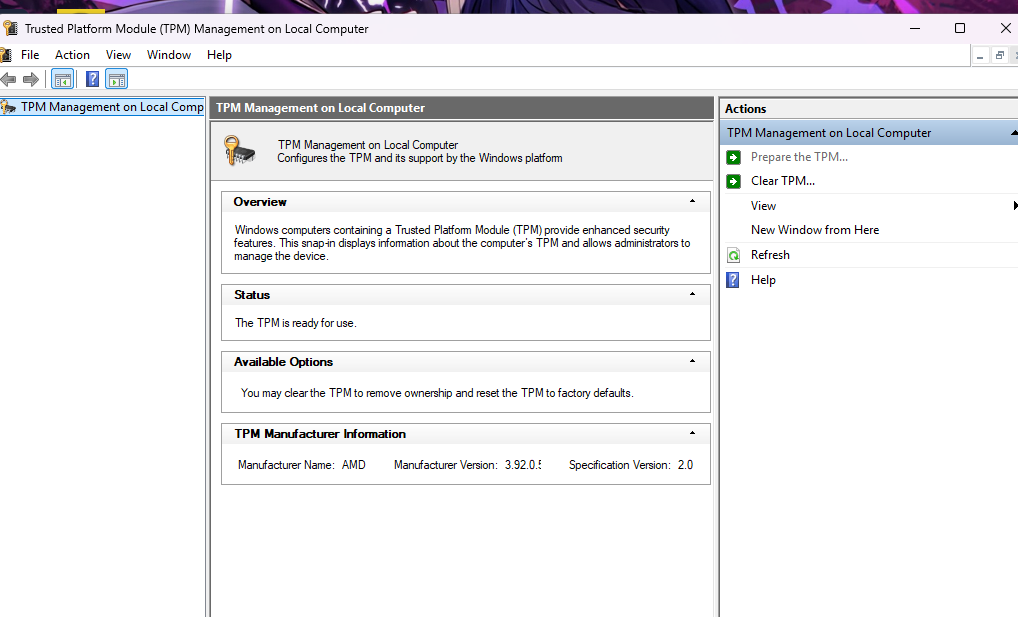Viewport: 1018px width, 617px height.
Task: Collapse the TPM Management actions group arrow
Action: 1013,132
